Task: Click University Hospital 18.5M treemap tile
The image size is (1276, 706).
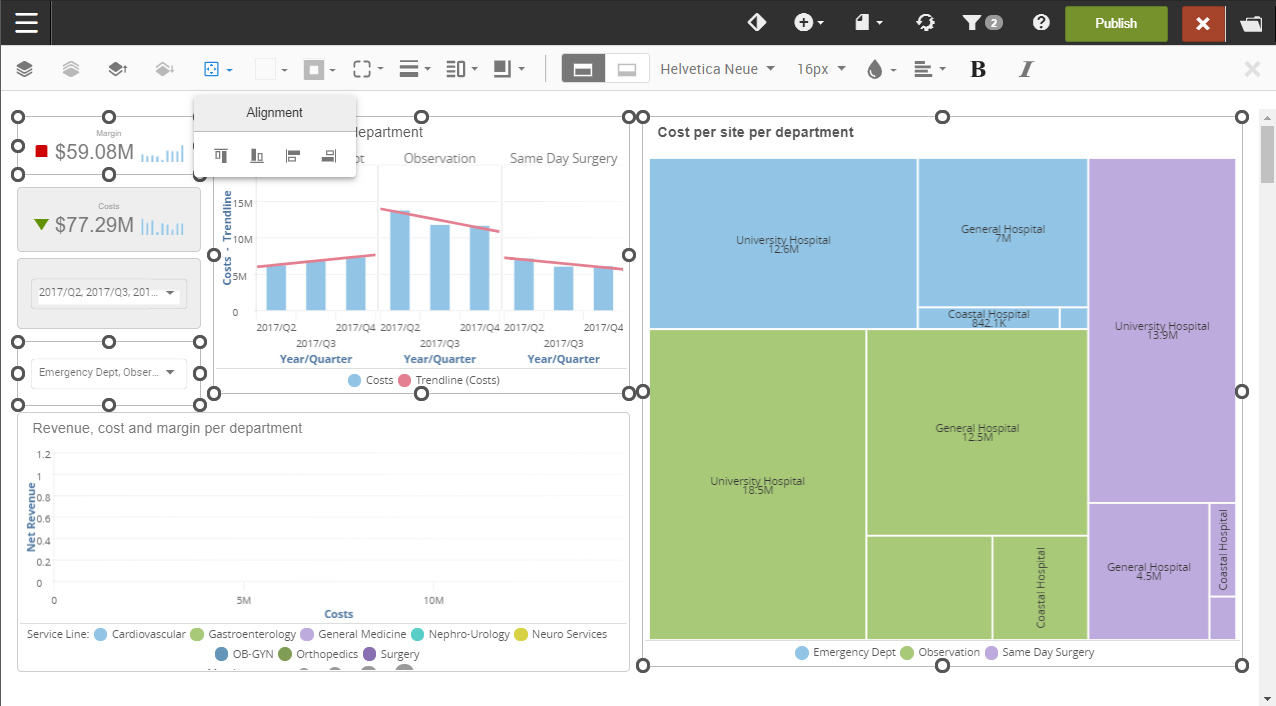Action: [757, 485]
